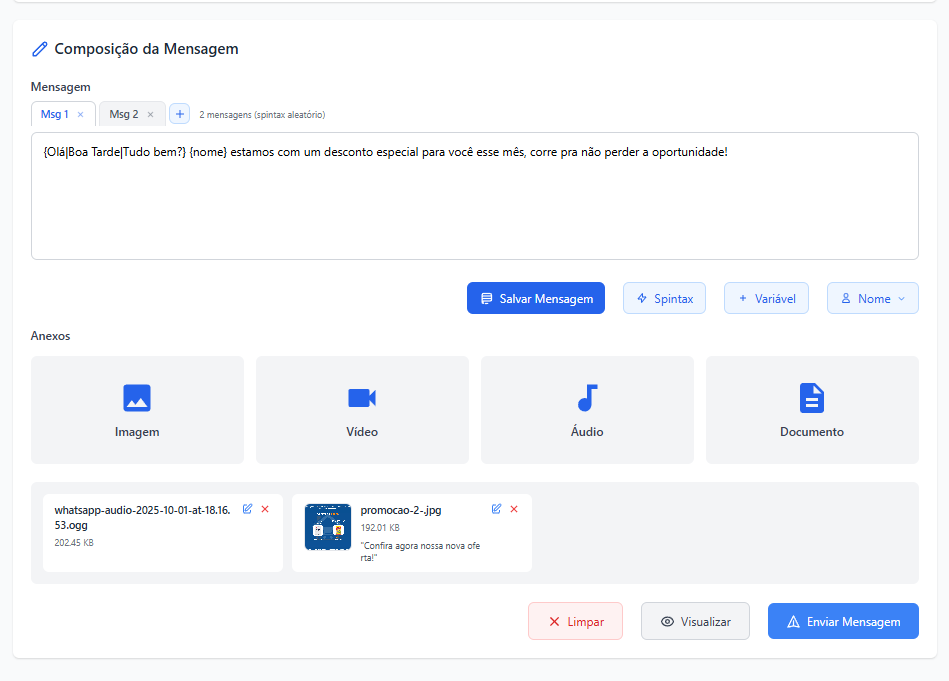
Task: Add a Vídeo attachment
Action: coord(362,409)
